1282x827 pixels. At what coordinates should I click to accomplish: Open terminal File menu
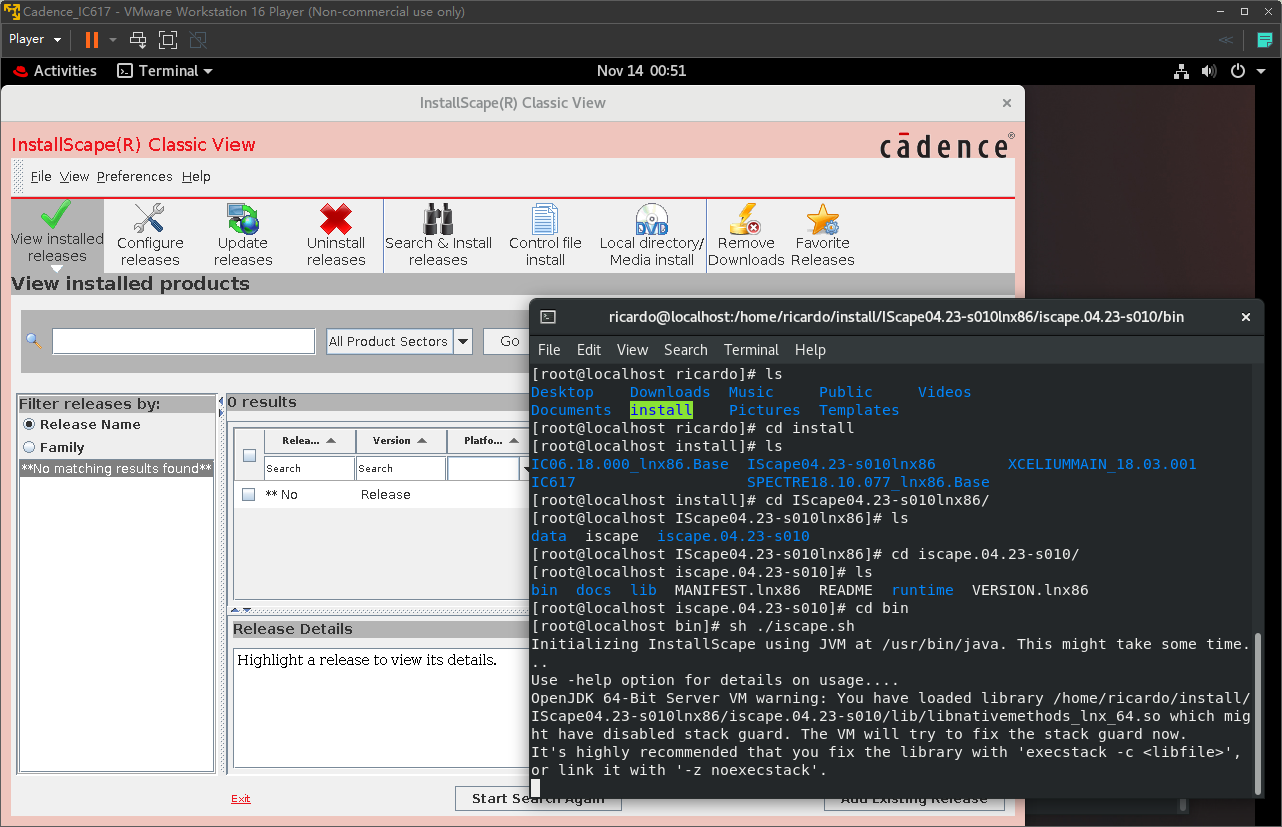[549, 350]
